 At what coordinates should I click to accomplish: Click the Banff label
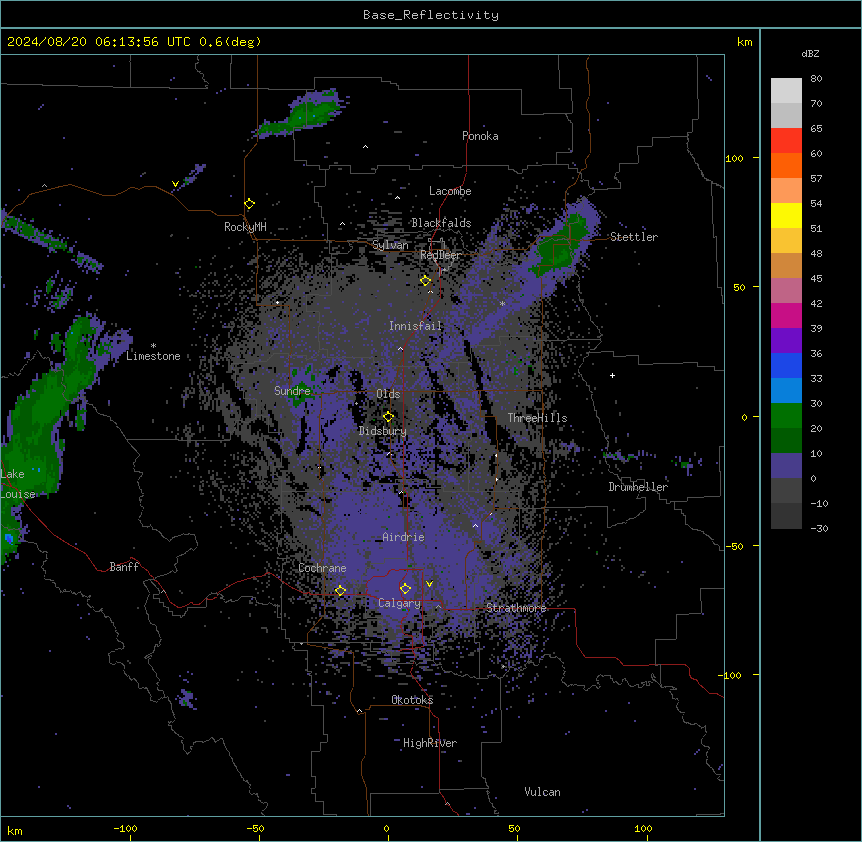[124, 567]
